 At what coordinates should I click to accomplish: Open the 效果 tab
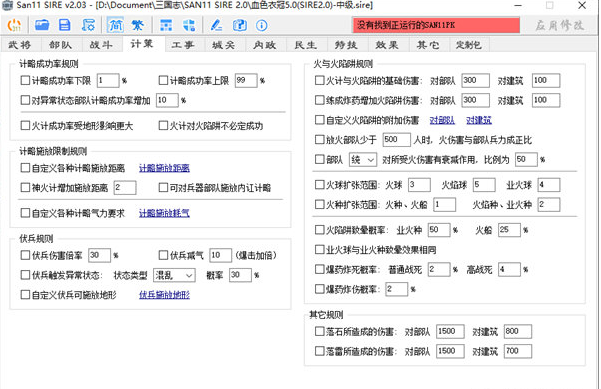(387, 45)
